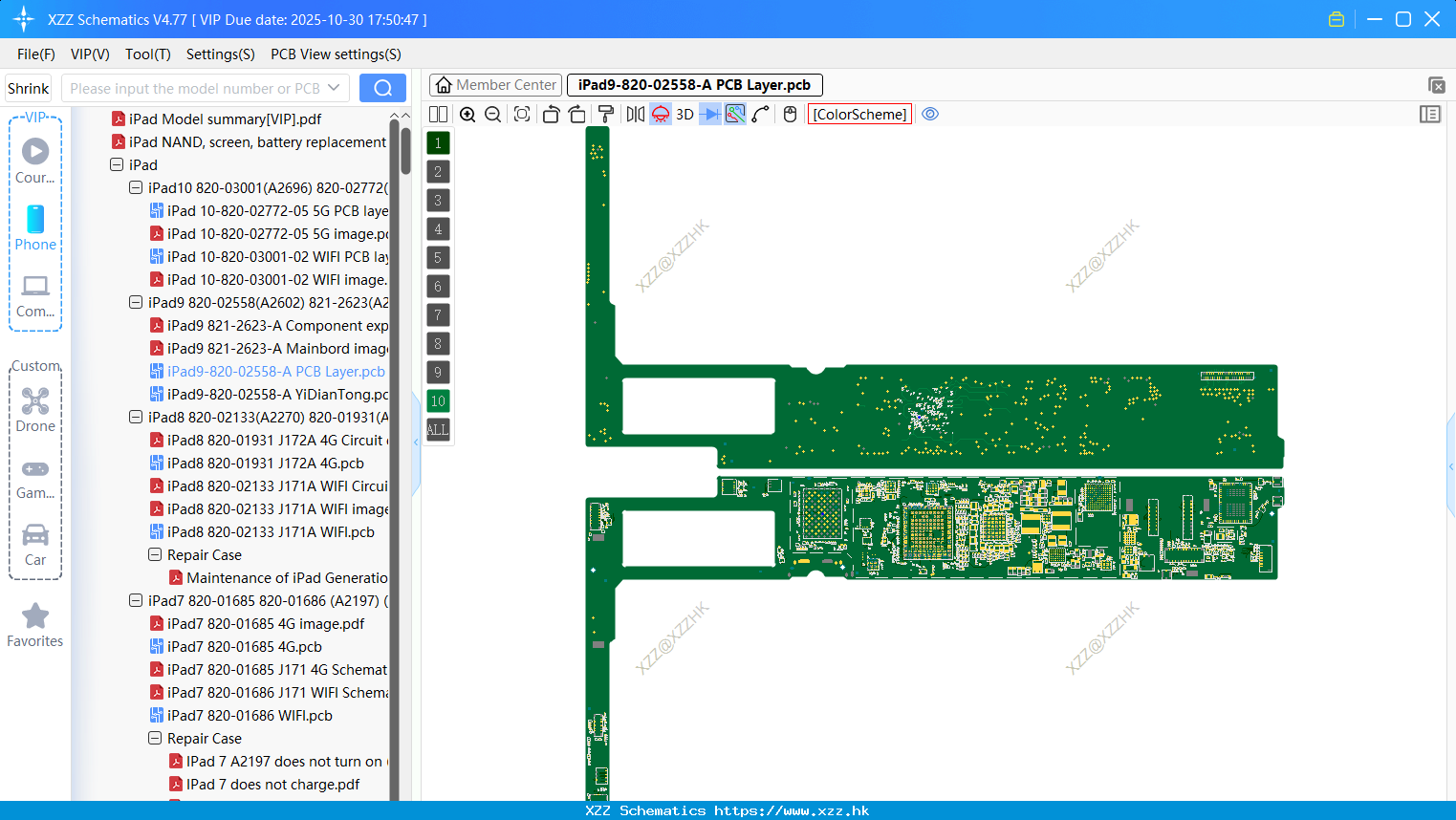This screenshot has height=820, width=1456.
Task: Select the Drone category
Action: [35, 410]
